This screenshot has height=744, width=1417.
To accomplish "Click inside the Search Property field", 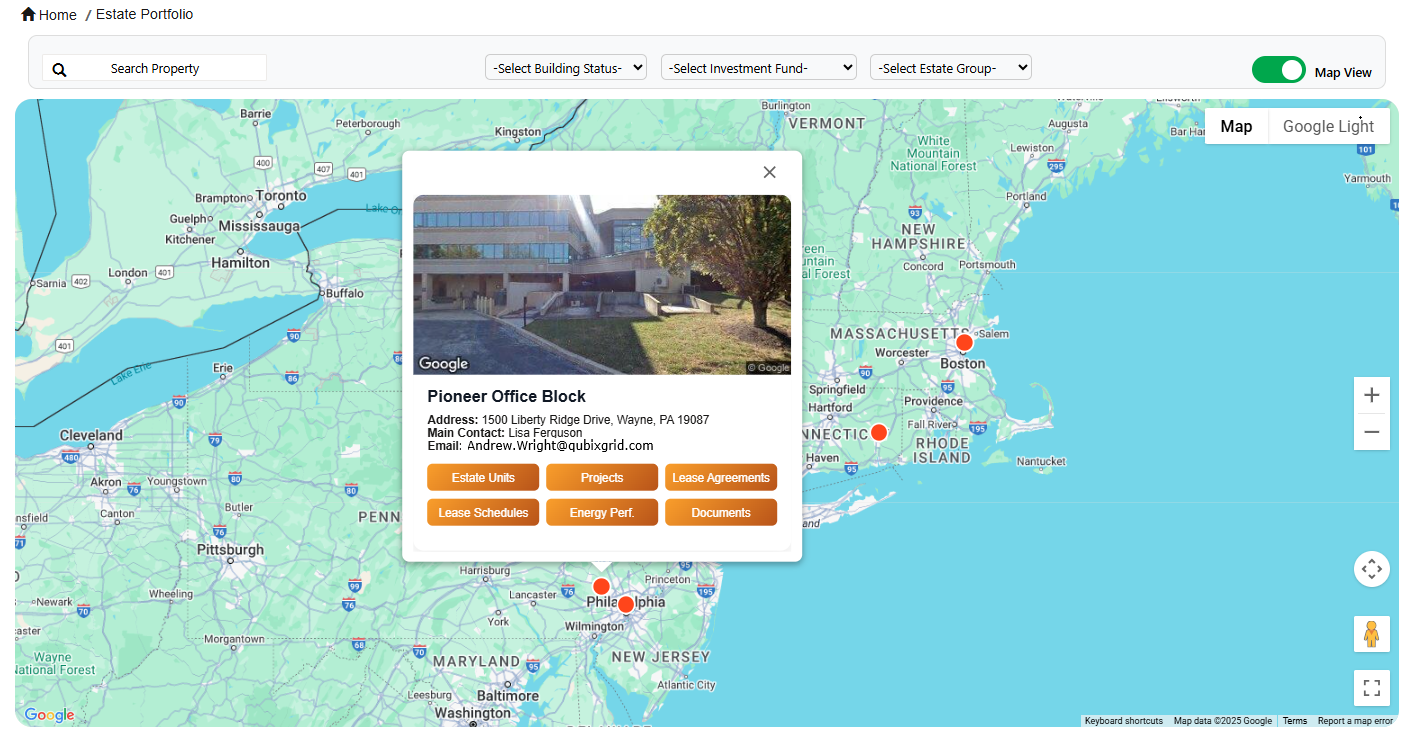I will (155, 67).
